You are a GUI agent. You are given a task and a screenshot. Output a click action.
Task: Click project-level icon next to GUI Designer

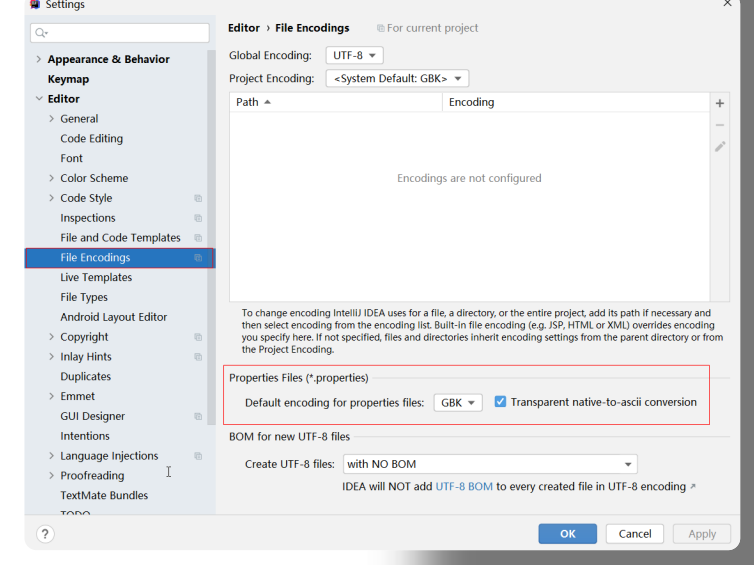[x=198, y=416]
